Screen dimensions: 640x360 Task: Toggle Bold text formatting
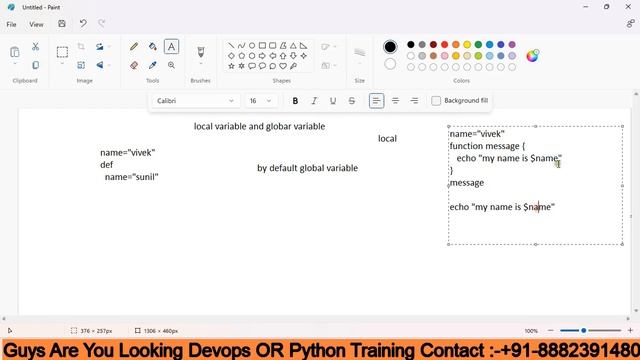click(x=295, y=101)
